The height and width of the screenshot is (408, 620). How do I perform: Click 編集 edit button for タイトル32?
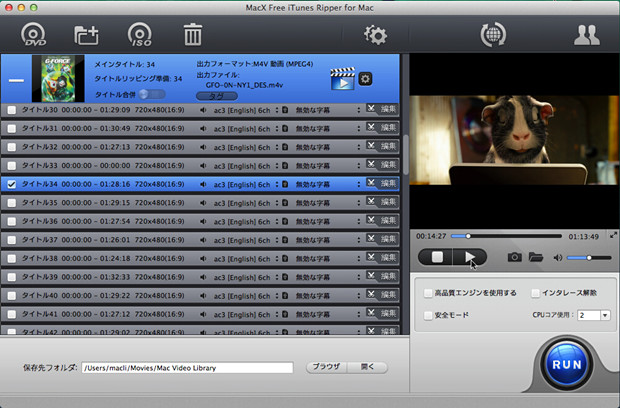[388, 146]
